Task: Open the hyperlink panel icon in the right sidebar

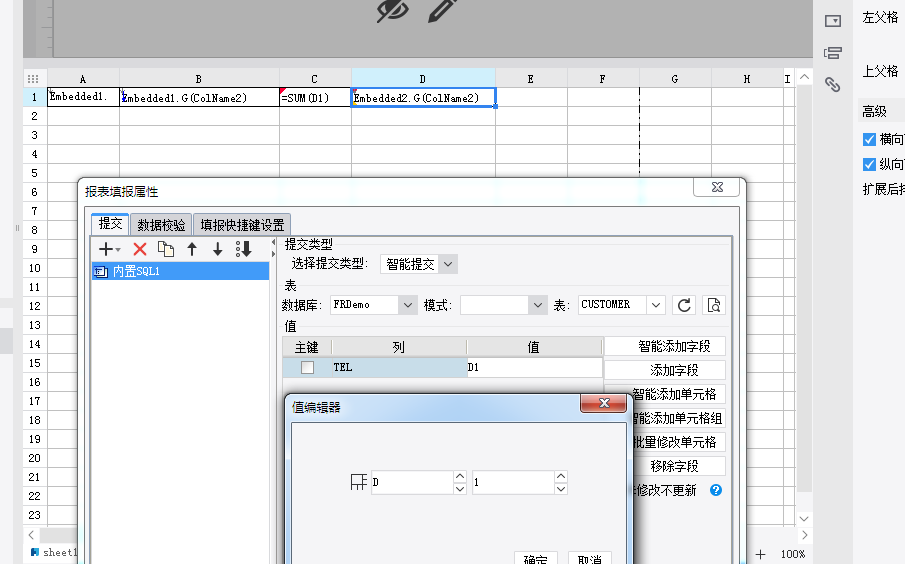Action: (x=832, y=85)
